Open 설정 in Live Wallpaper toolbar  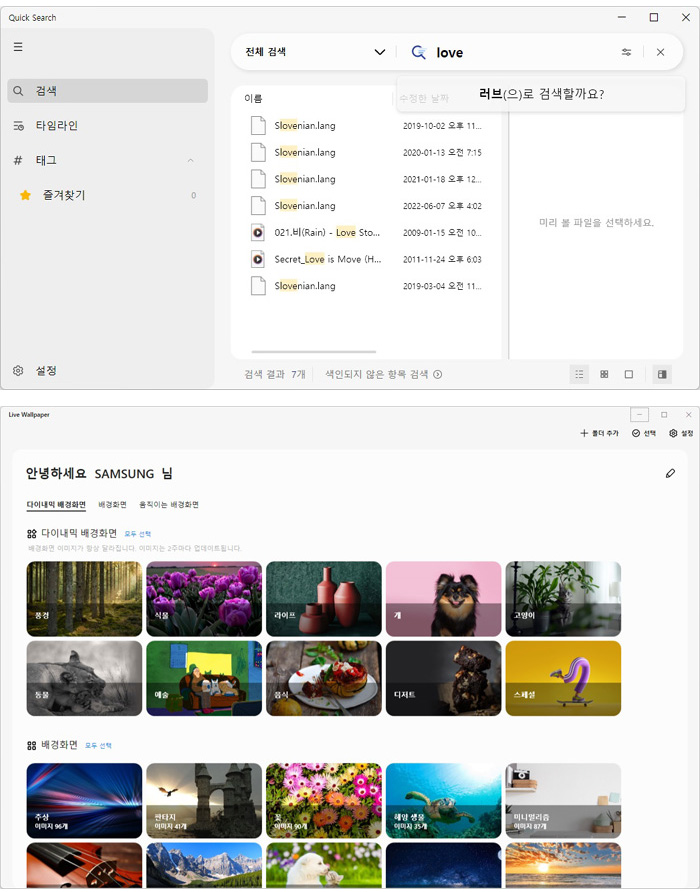point(681,433)
